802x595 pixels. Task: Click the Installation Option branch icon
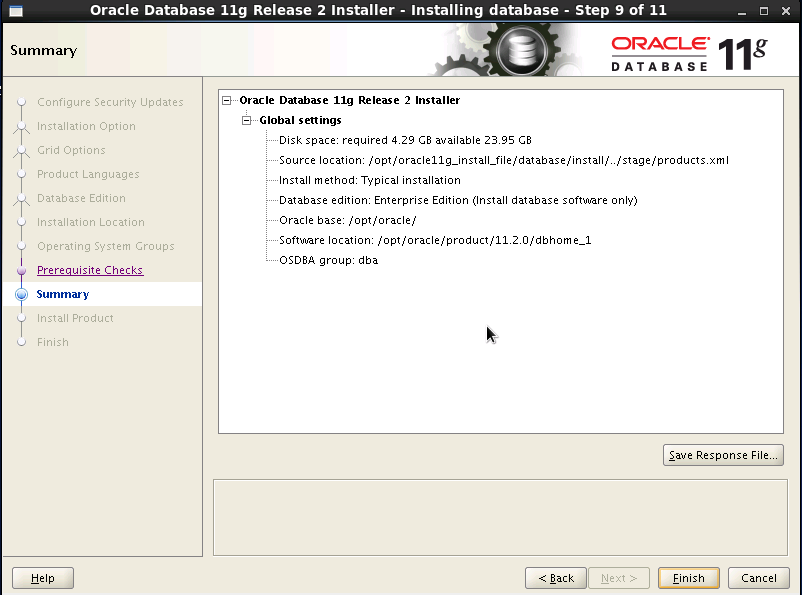pyautogui.click(x=21, y=127)
